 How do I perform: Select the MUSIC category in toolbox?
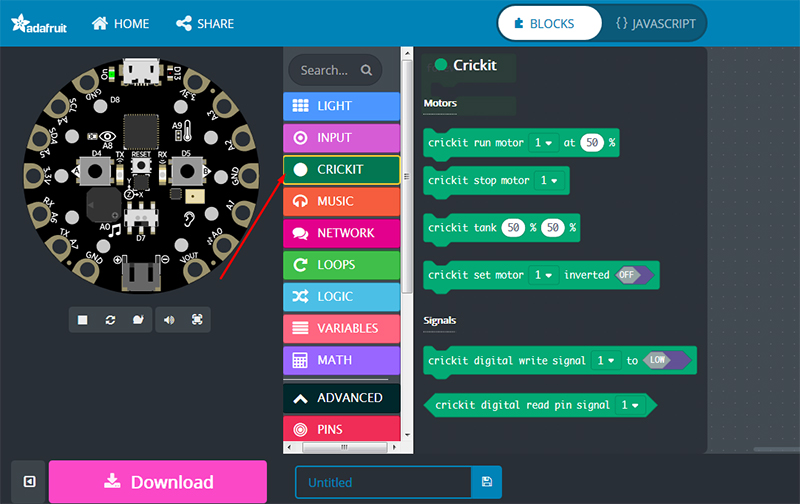pyautogui.click(x=342, y=201)
